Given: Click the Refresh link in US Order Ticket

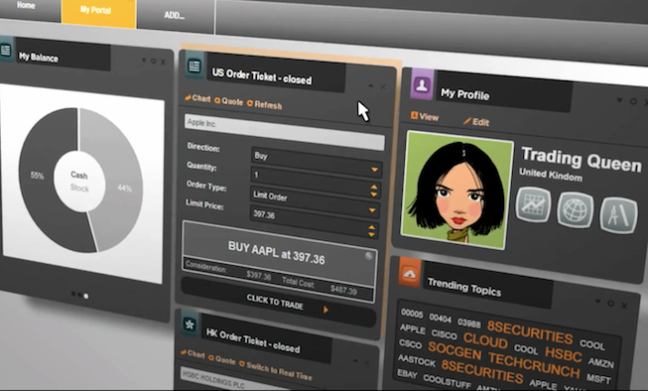Looking at the screenshot, I should [264, 104].
